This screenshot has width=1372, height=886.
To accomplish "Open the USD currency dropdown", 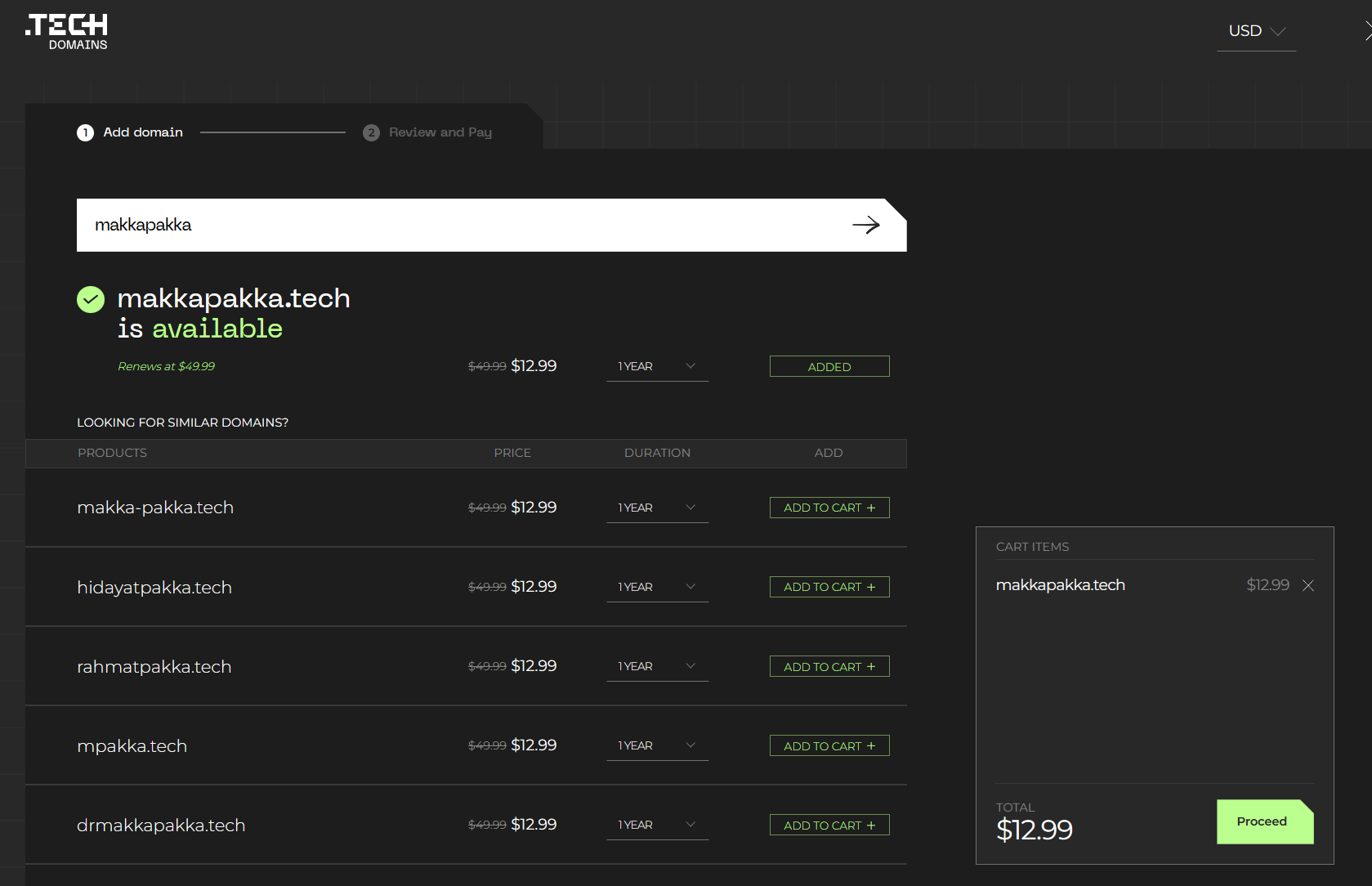I will (1256, 31).
